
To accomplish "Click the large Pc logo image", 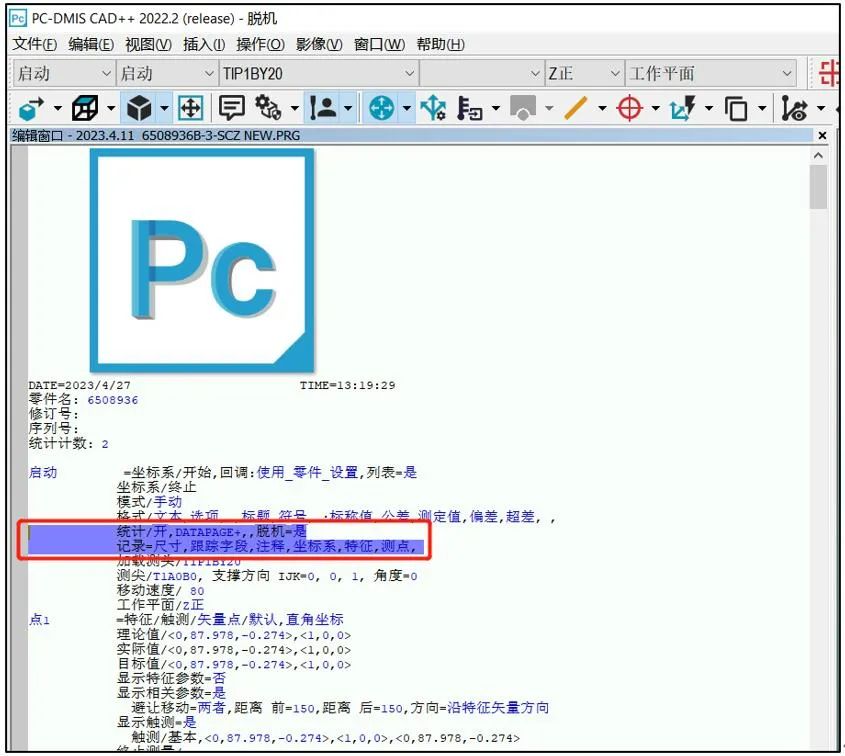I will click(202, 261).
